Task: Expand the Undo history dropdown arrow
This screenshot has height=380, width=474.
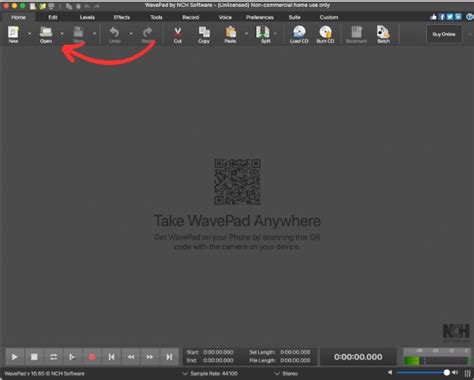Action: pyautogui.click(x=131, y=34)
